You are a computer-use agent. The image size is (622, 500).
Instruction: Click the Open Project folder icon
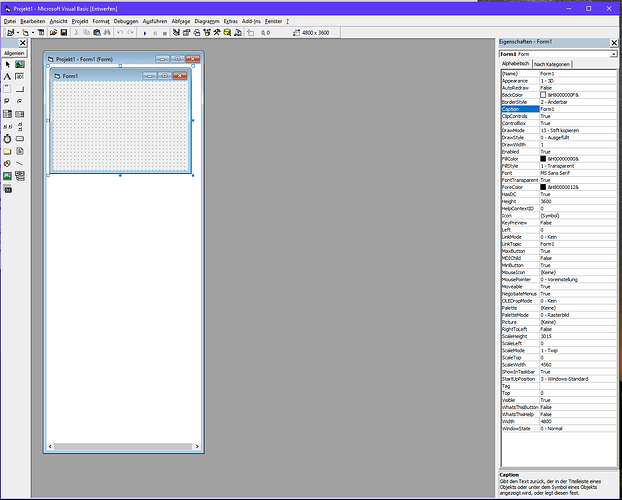coord(53,33)
